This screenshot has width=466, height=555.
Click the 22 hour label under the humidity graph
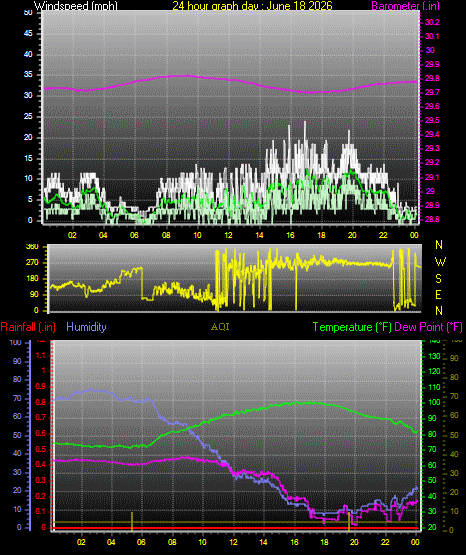point(385,542)
